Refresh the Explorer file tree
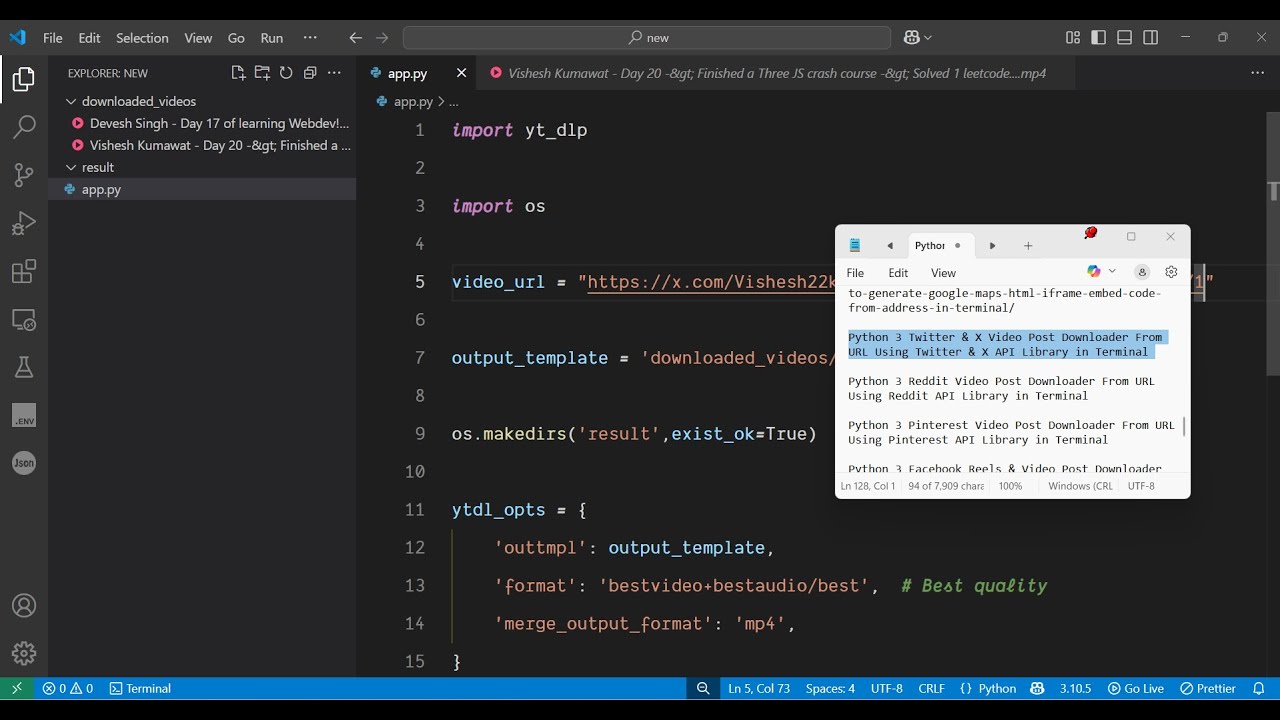Viewport: 1280px width, 720px height. click(x=286, y=73)
